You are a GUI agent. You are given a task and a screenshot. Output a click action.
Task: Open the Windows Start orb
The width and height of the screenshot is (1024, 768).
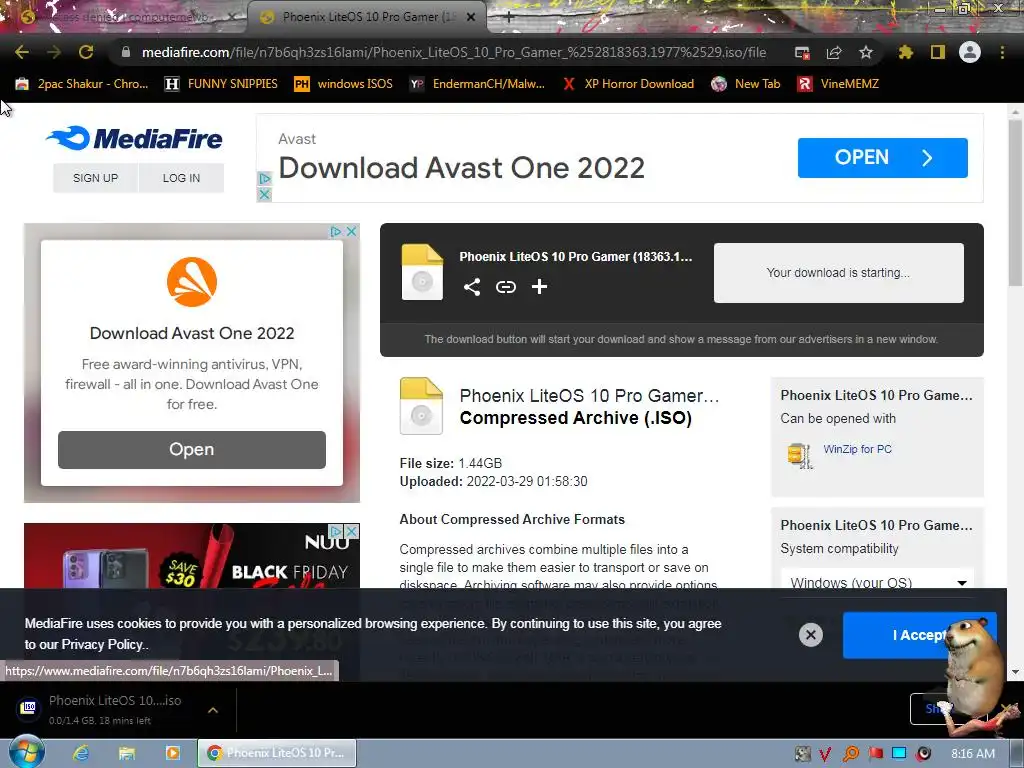coord(27,752)
